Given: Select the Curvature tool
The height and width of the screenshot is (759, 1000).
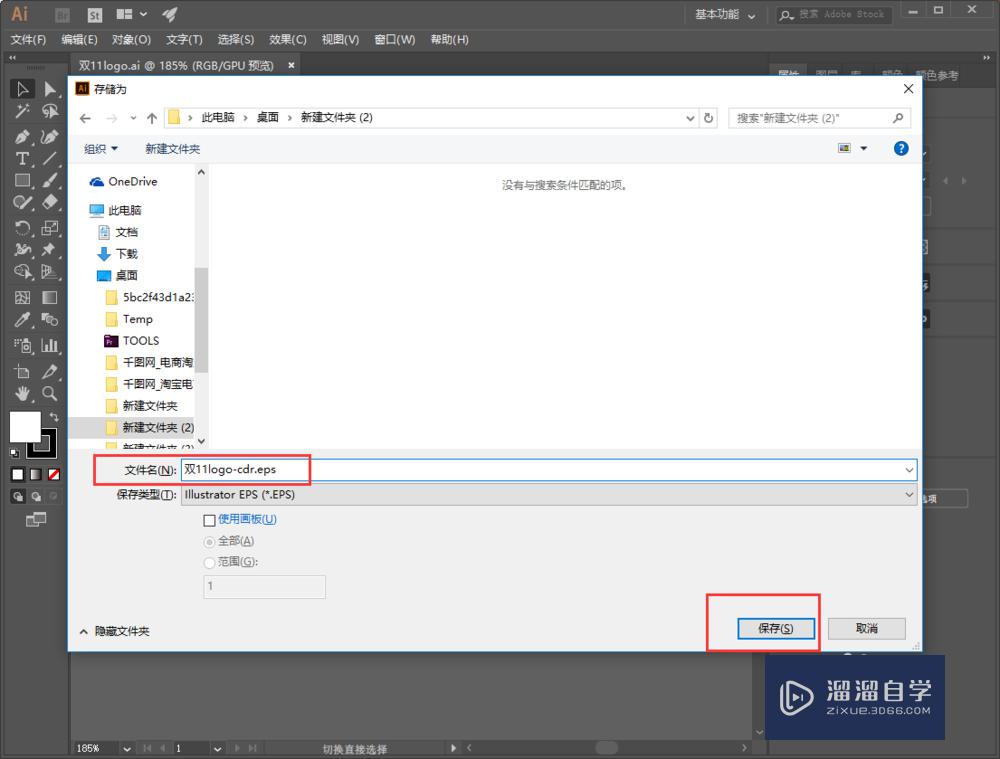Looking at the screenshot, I should tap(49, 136).
